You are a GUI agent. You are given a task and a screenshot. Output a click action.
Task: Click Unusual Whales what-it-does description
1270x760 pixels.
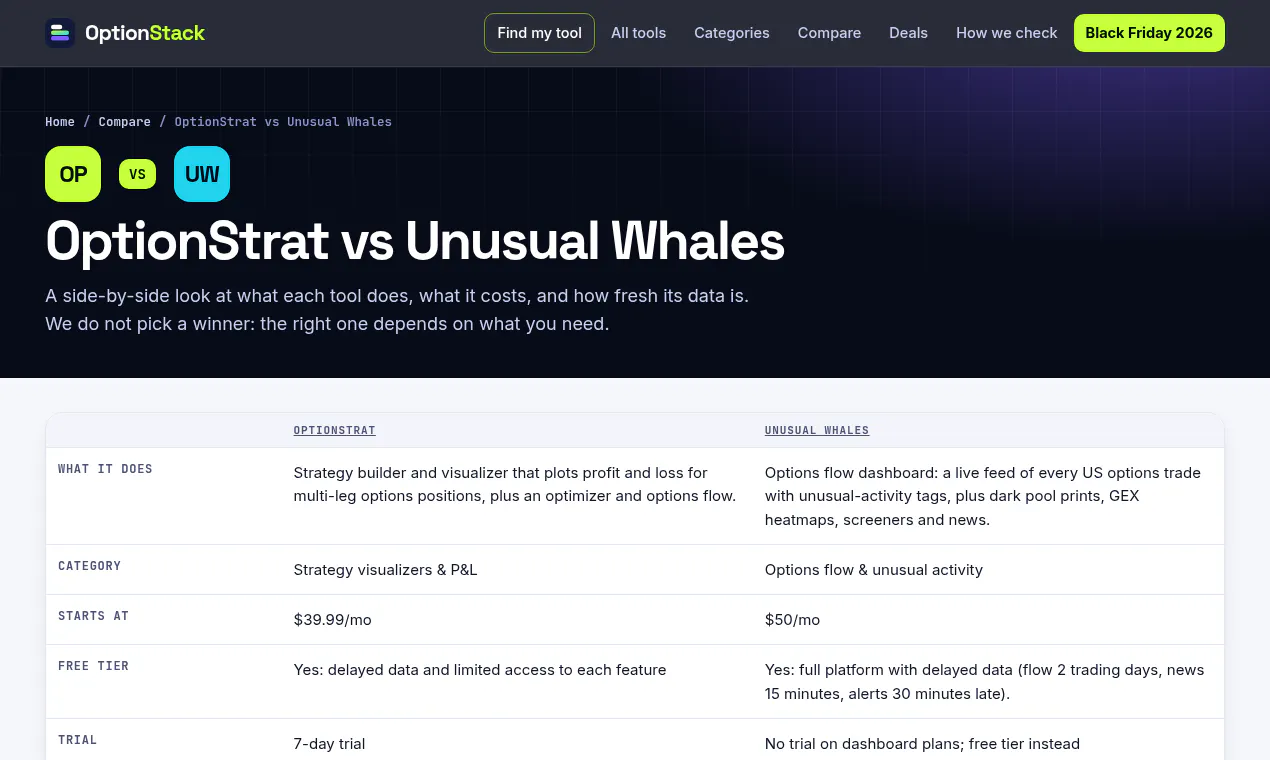point(983,496)
